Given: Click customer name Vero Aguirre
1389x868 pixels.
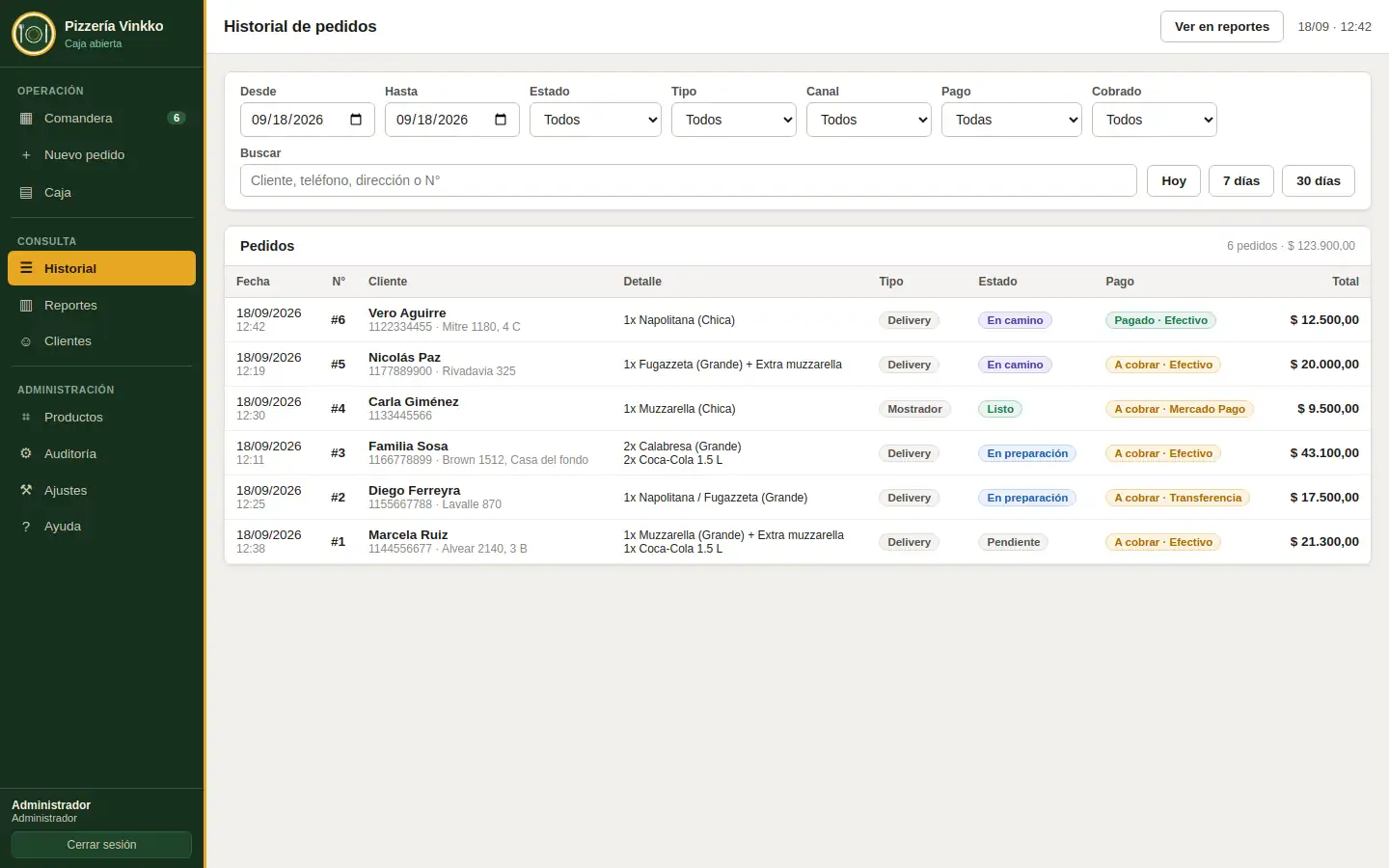Looking at the screenshot, I should [x=407, y=313].
